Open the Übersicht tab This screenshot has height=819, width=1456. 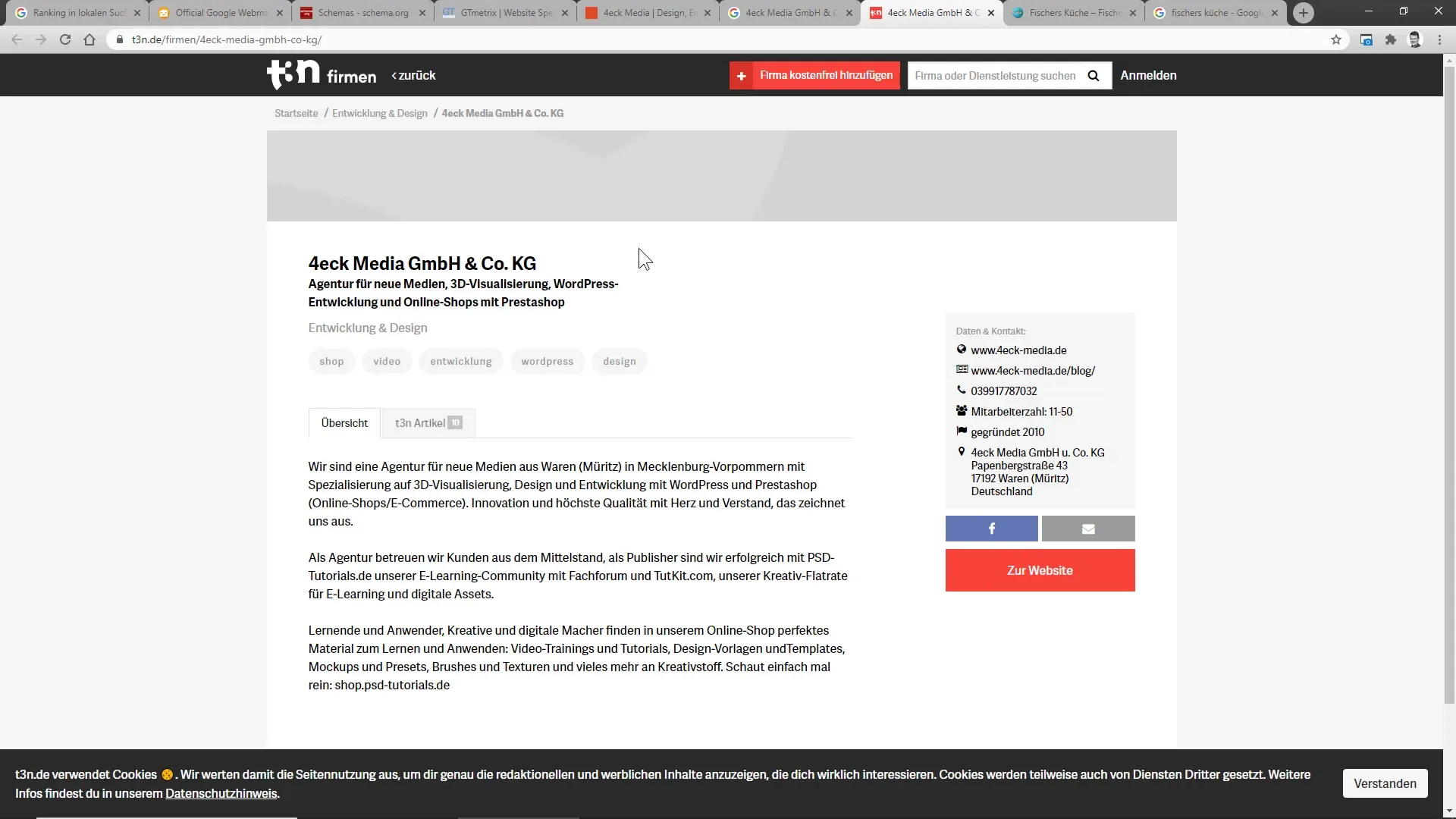pyautogui.click(x=344, y=423)
